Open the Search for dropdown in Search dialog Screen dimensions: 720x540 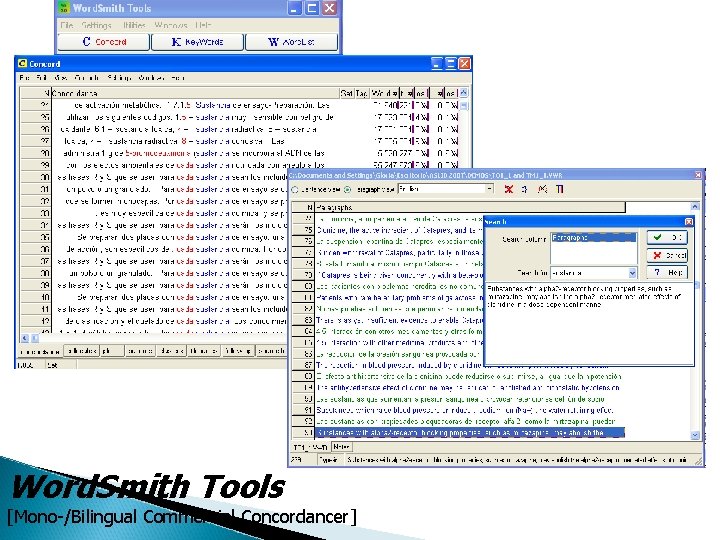tap(632, 273)
